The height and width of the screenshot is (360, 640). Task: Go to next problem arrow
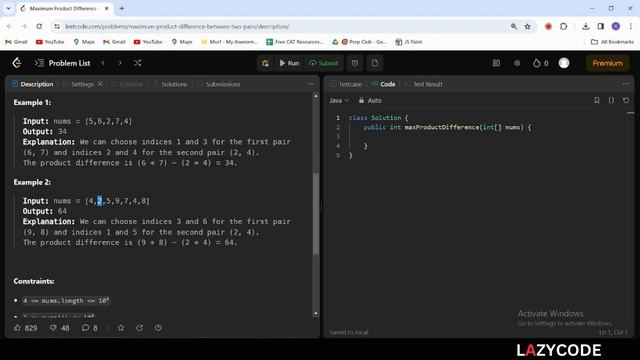coord(120,63)
